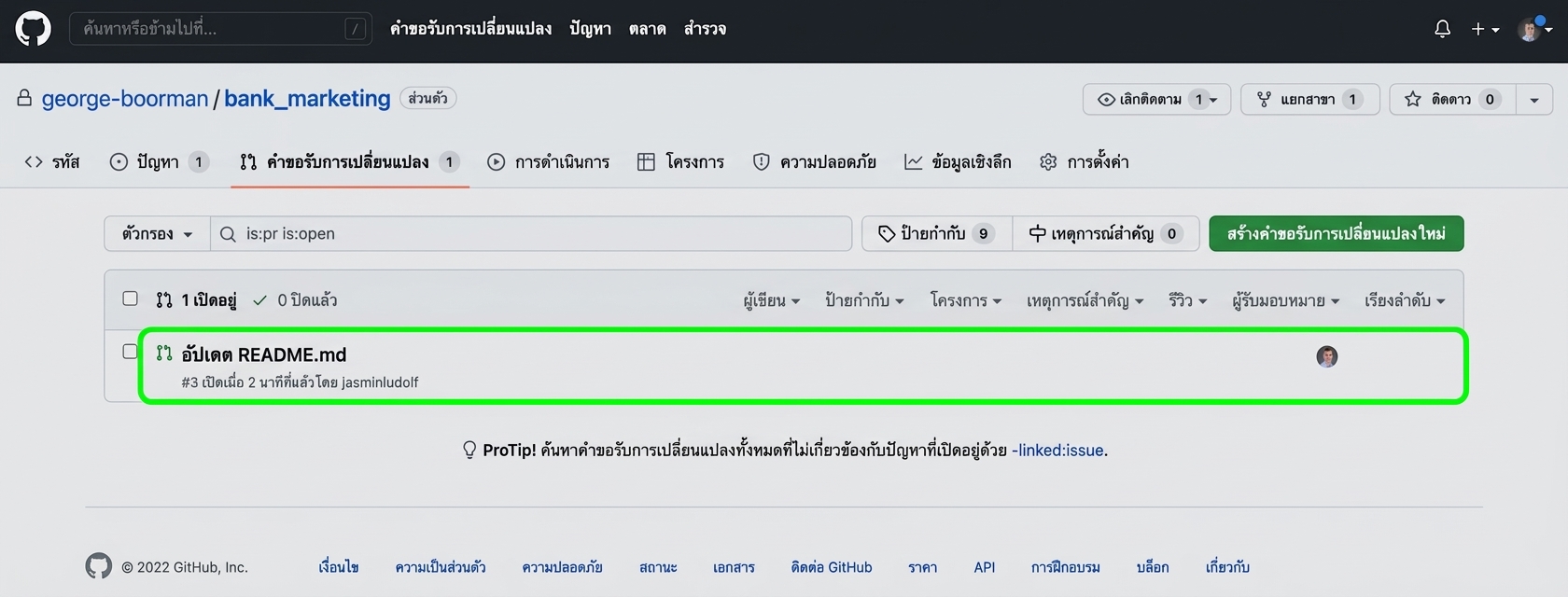Switch to the การตั้งค่า settings tab
Image resolution: width=1568 pixels, height=597 pixels.
tap(1085, 161)
